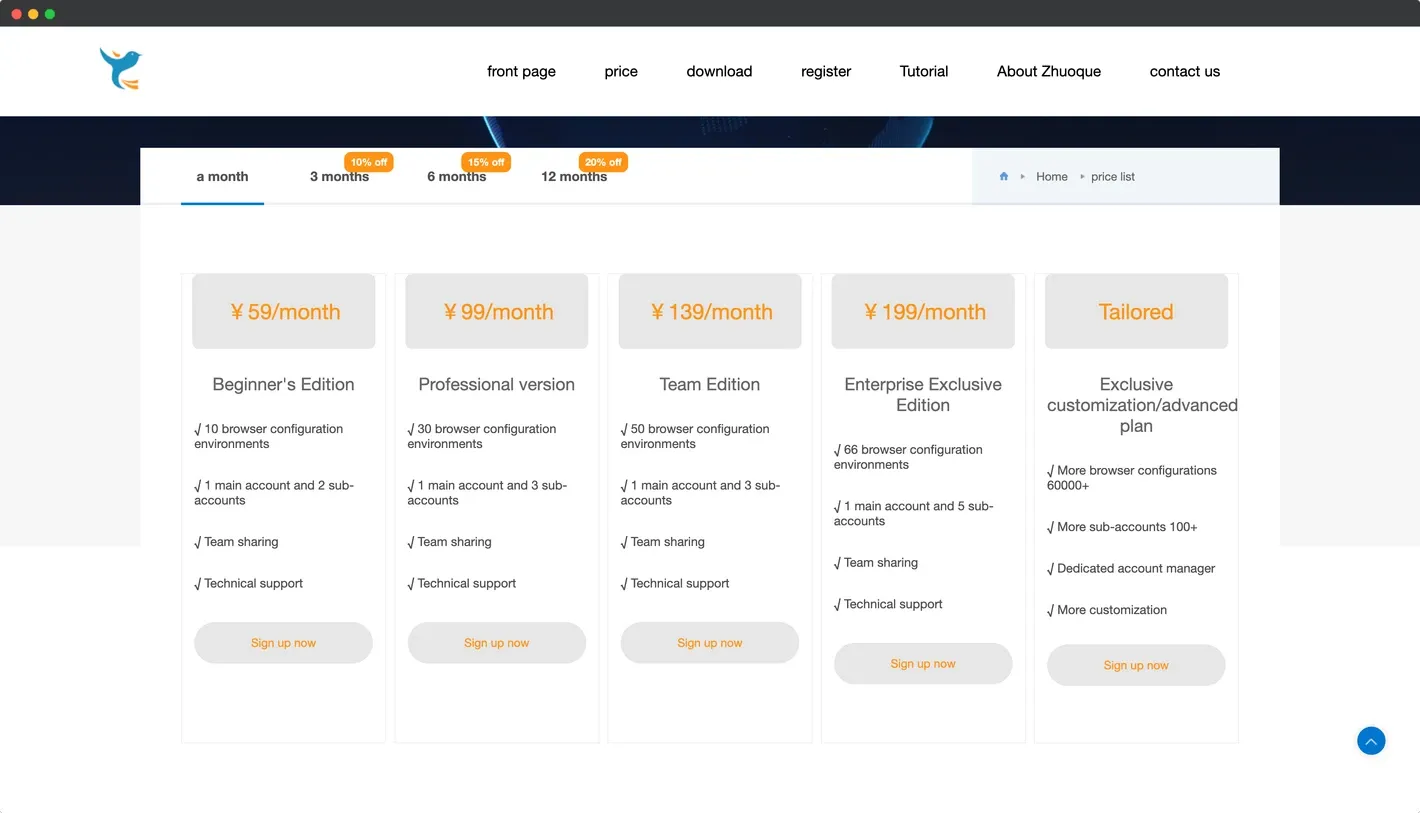Click the breadcrumb separator arrow after Home
This screenshot has height=813, width=1420.
coord(1081,176)
